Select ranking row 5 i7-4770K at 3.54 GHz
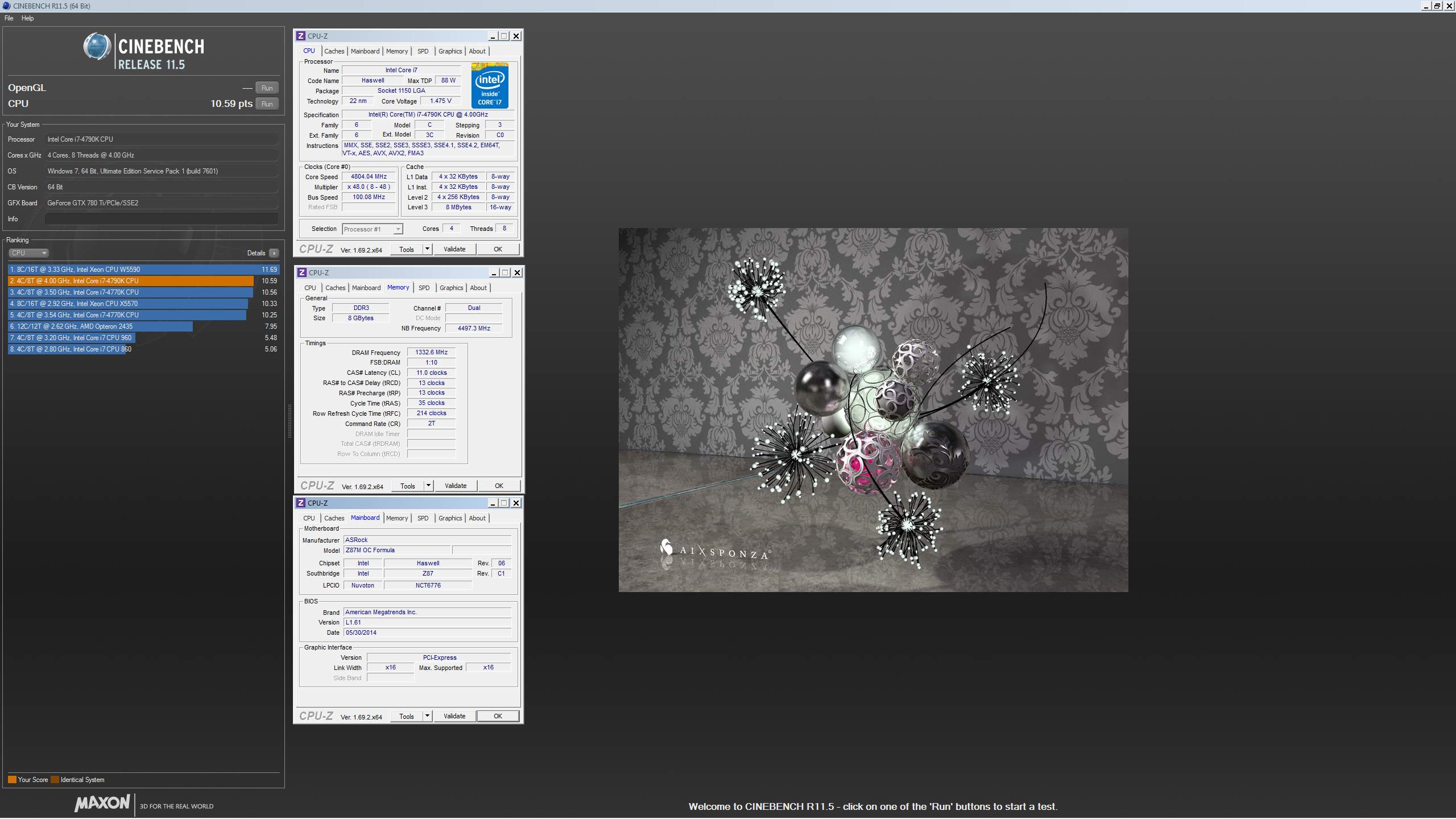Image resolution: width=1456 pixels, height=819 pixels. pos(144,315)
